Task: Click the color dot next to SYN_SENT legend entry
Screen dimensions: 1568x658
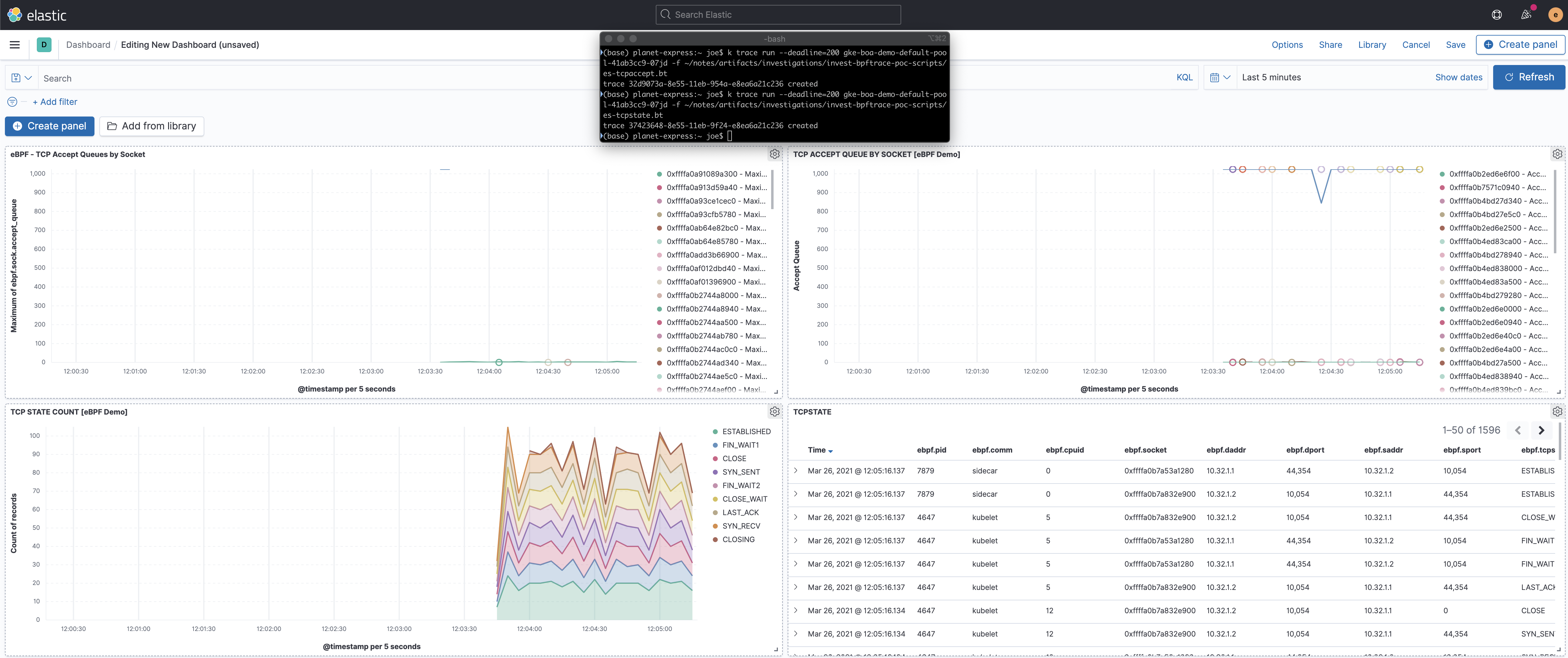Action: click(x=715, y=472)
